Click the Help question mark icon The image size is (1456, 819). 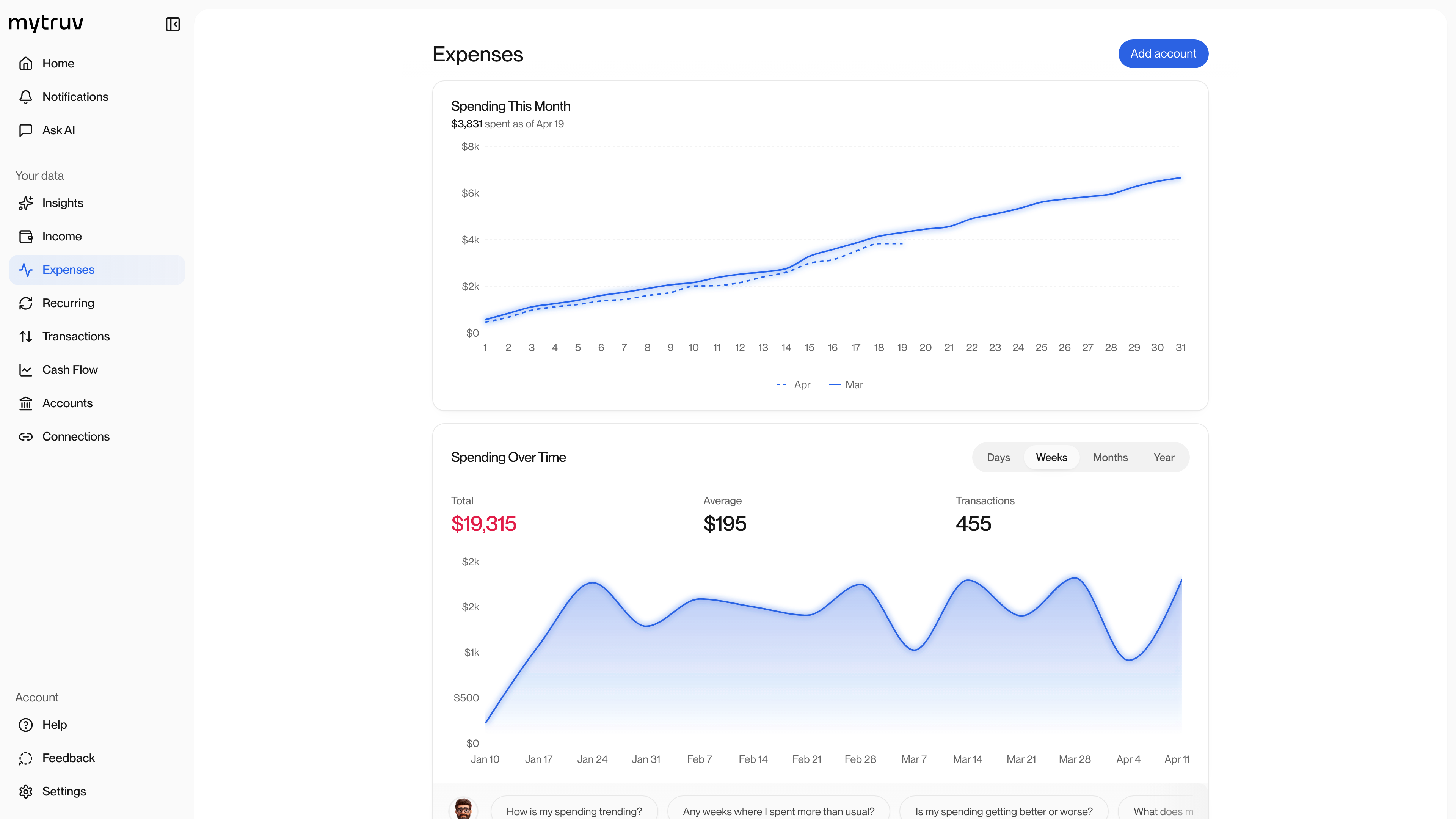tap(25, 725)
